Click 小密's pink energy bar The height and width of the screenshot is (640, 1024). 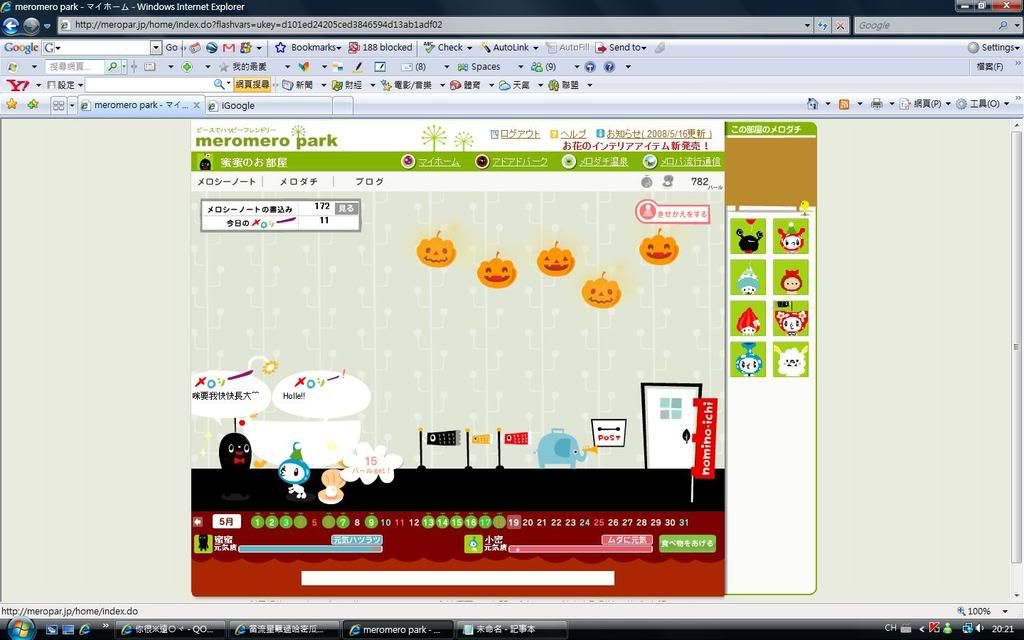tap(580, 549)
